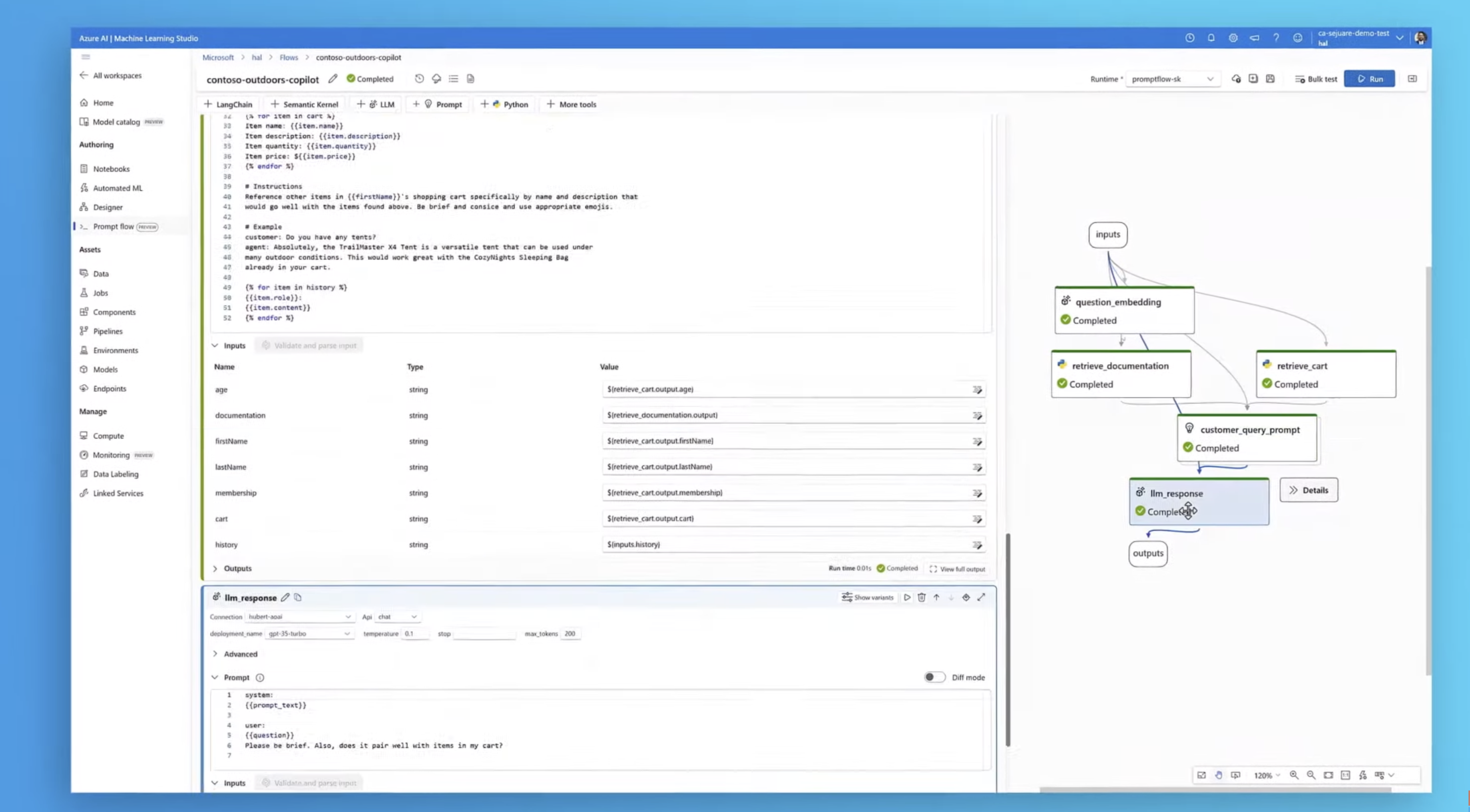The image size is (1470, 812).
Task: Click the smiley feedback icon
Action: click(1298, 38)
